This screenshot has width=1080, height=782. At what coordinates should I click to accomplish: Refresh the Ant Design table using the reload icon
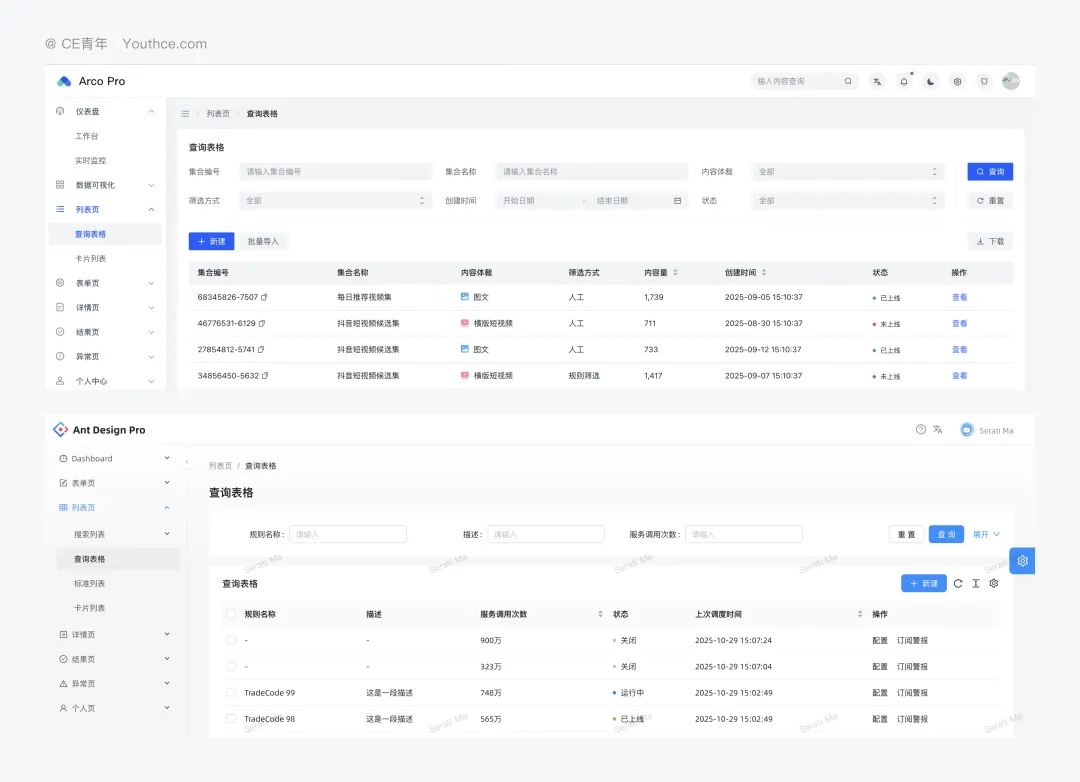coord(958,584)
